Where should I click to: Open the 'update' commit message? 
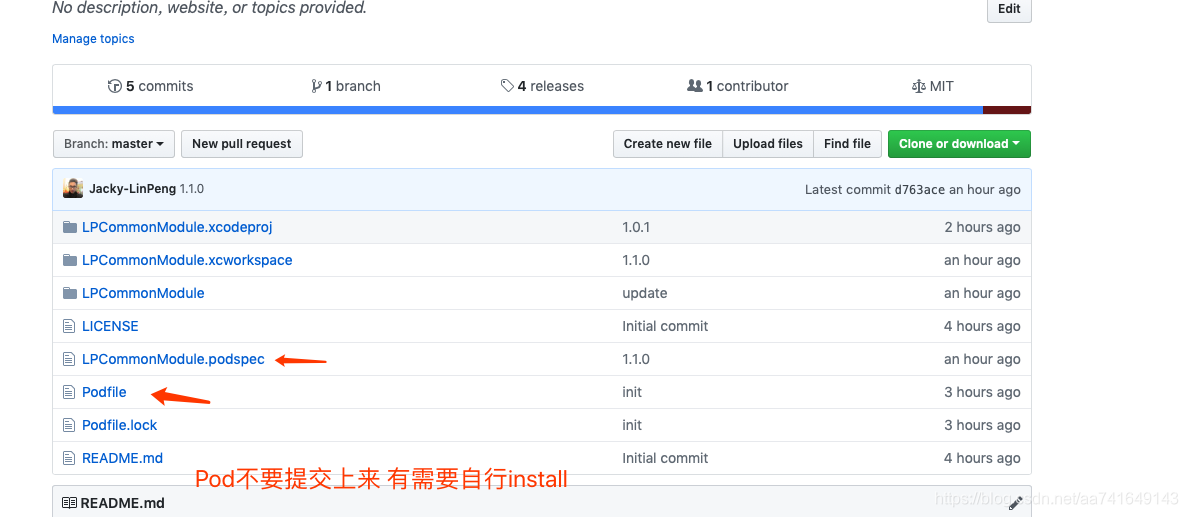(645, 293)
